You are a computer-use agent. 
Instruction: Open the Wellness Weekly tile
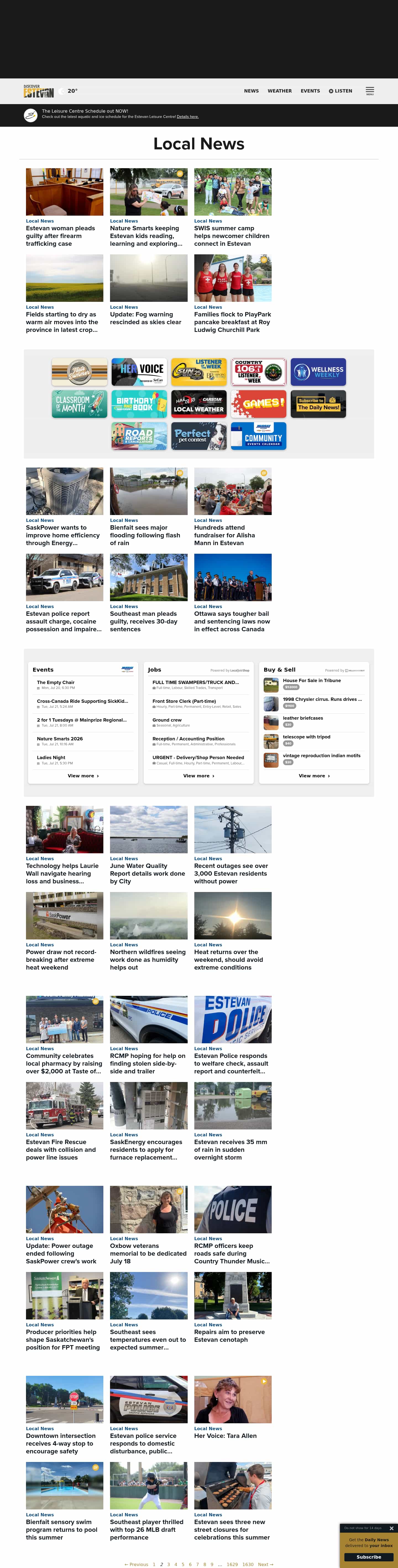pos(318,372)
